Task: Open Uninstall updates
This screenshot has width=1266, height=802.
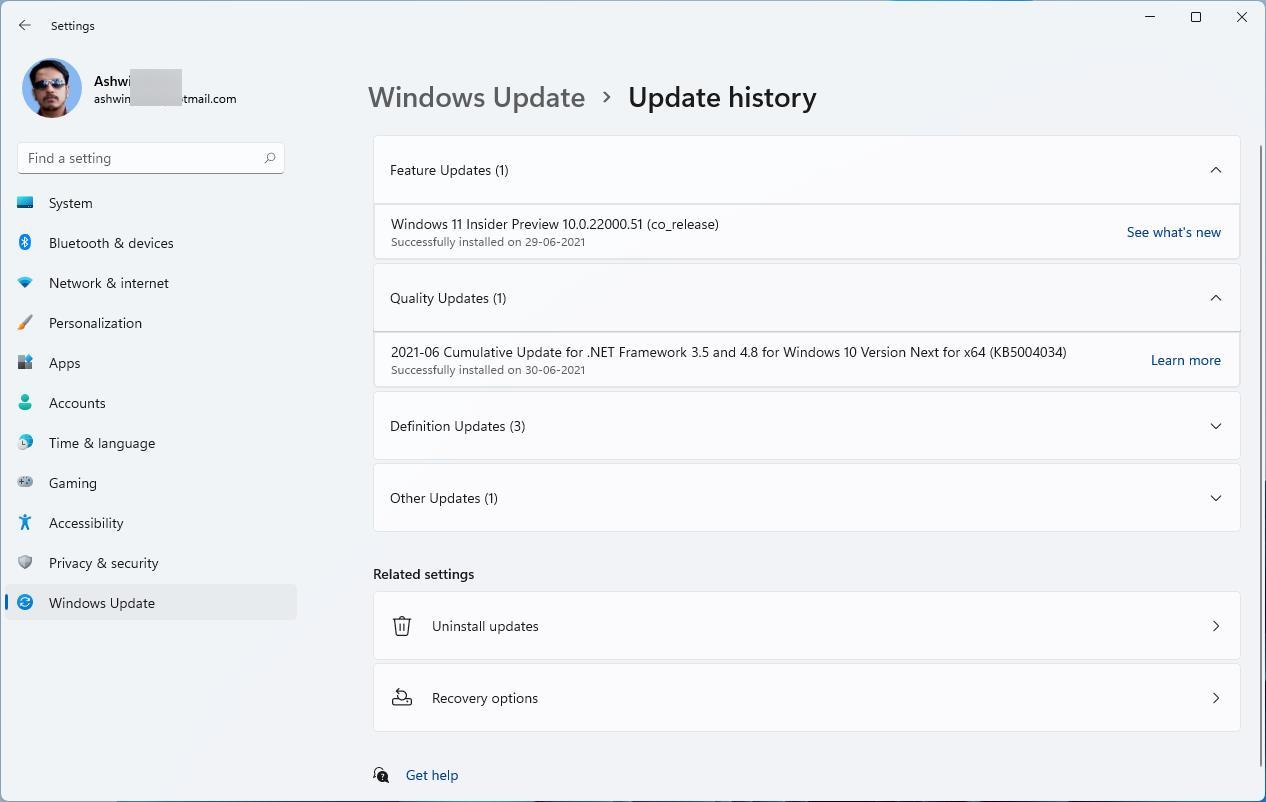Action: point(806,626)
